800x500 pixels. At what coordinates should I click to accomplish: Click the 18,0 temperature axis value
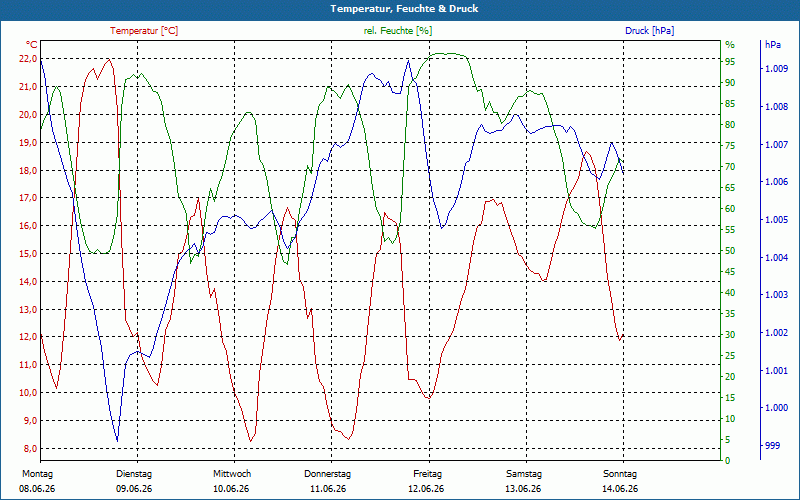click(x=28, y=170)
